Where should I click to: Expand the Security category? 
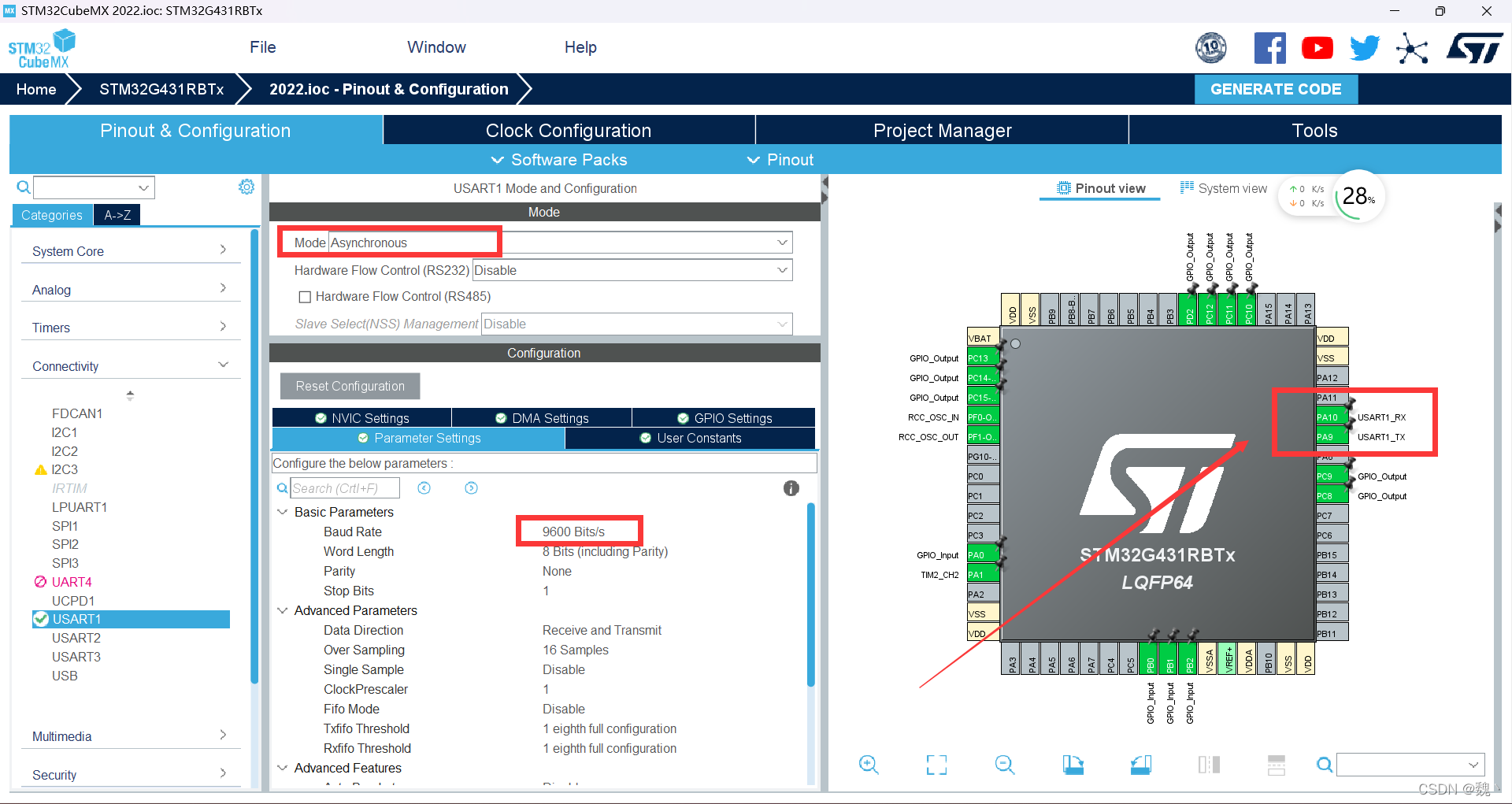(130, 775)
